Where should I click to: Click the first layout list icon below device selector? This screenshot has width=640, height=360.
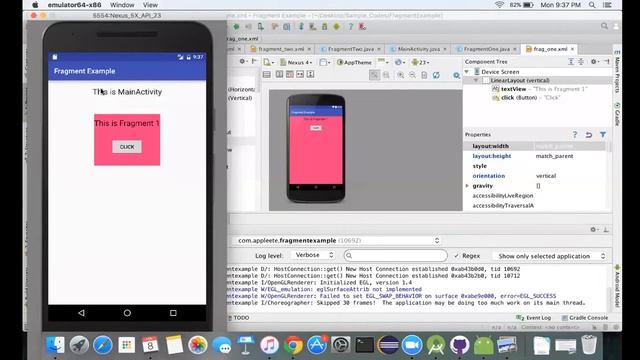click(x=267, y=74)
